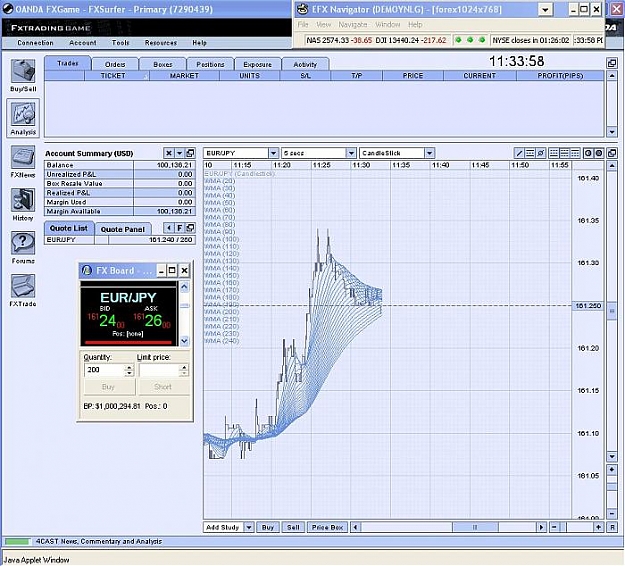This screenshot has width=625, height=566.
Task: Click the first round chart mode icon
Action: pos(588,153)
